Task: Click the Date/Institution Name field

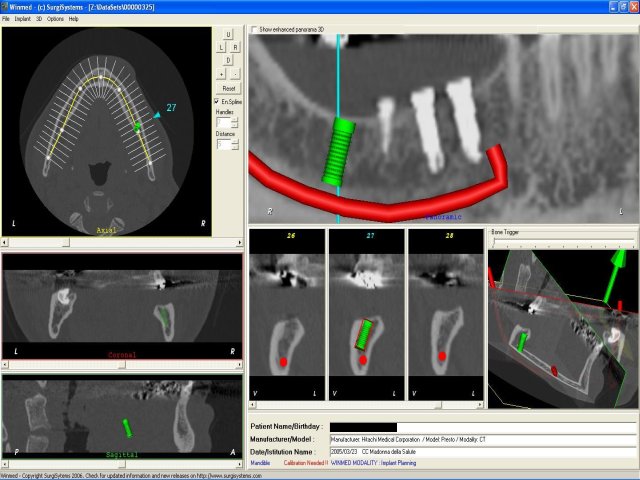Action: pos(484,452)
